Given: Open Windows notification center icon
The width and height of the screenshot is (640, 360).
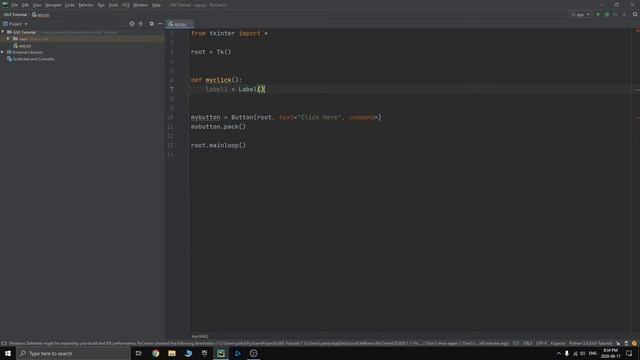Looking at the screenshot, I should point(629,353).
